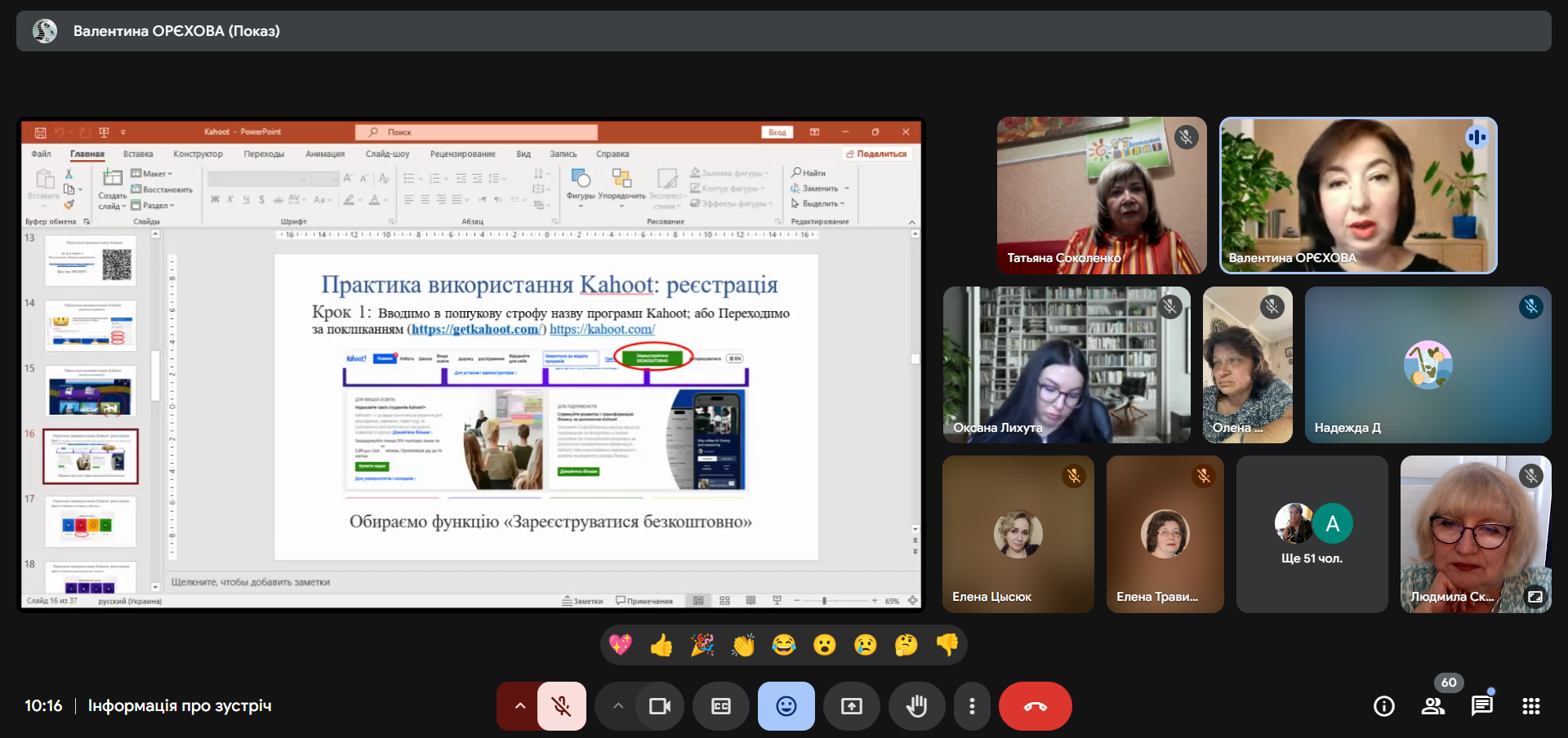Open more options three-dot menu

click(x=972, y=706)
